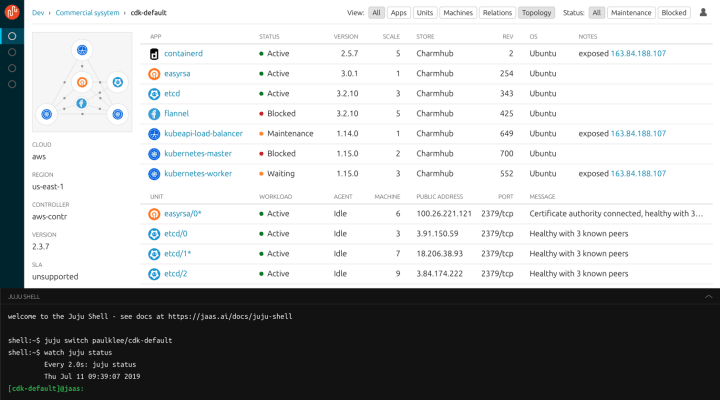The width and height of the screenshot is (720, 400).
Task: Click the etcd/0 unit icon
Action: pos(154,234)
